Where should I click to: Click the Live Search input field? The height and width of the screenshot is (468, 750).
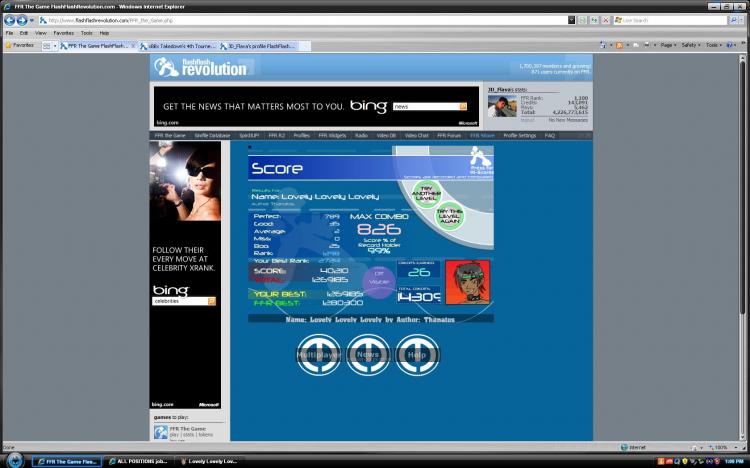coord(673,20)
